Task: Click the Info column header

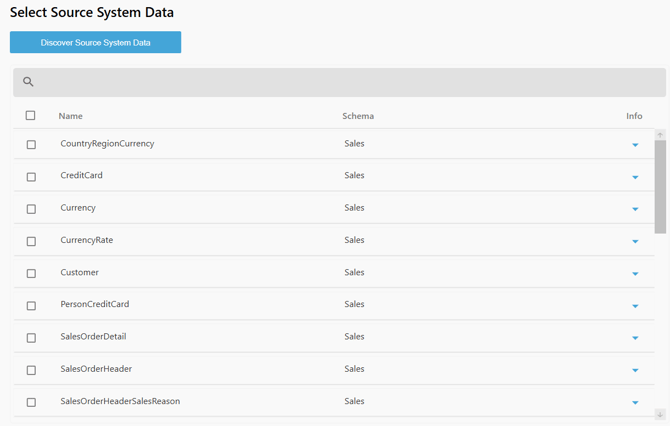Action: (x=634, y=116)
